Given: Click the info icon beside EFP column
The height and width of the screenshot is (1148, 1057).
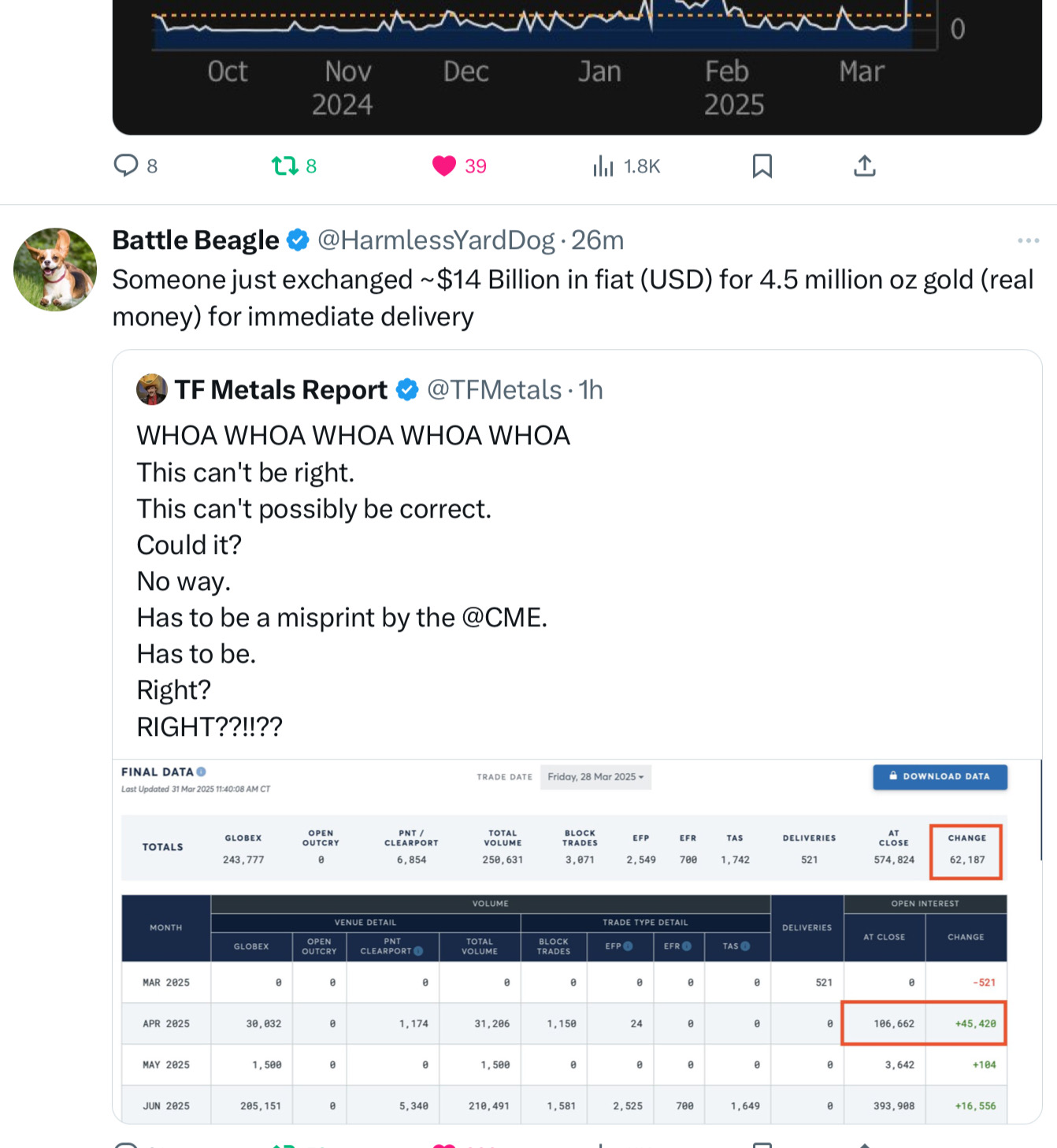Looking at the screenshot, I should coord(628,946).
